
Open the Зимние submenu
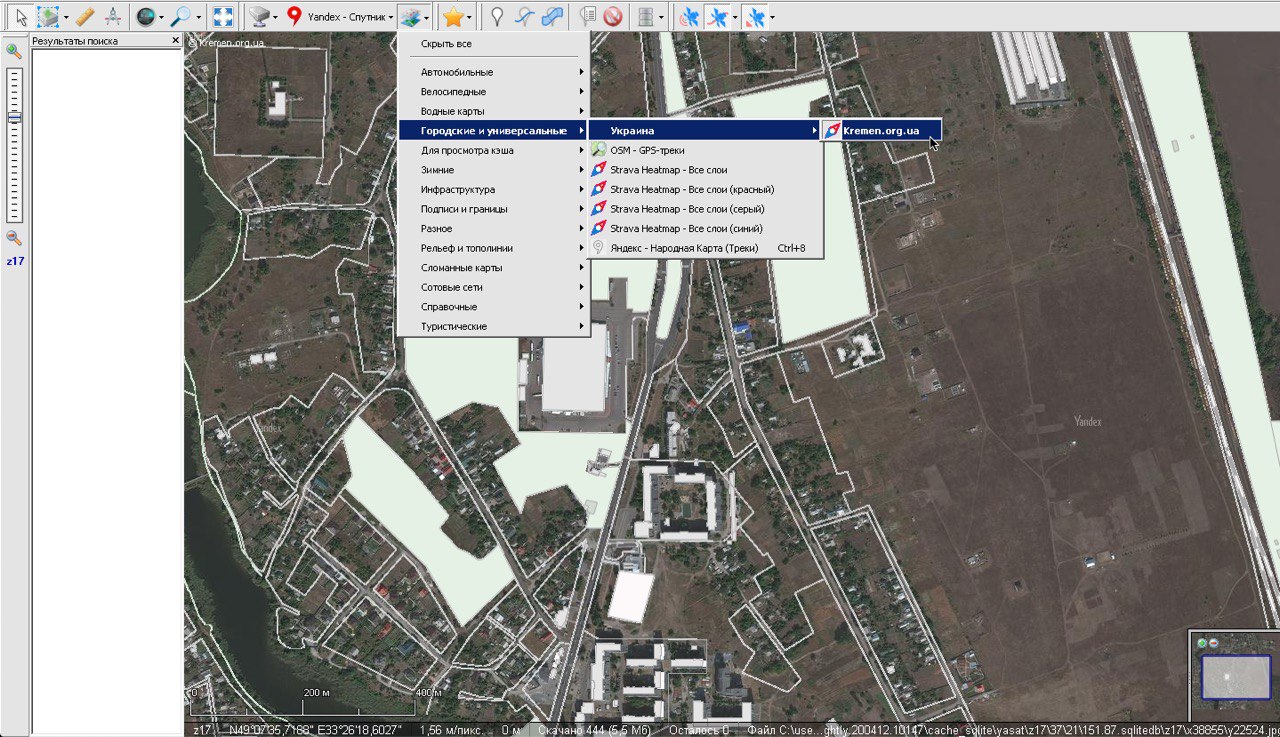[494, 170]
